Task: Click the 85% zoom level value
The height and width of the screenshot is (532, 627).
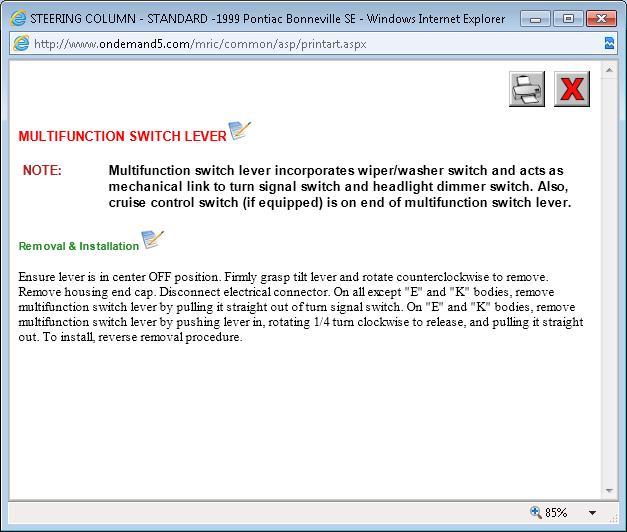Action: pyautogui.click(x=556, y=512)
